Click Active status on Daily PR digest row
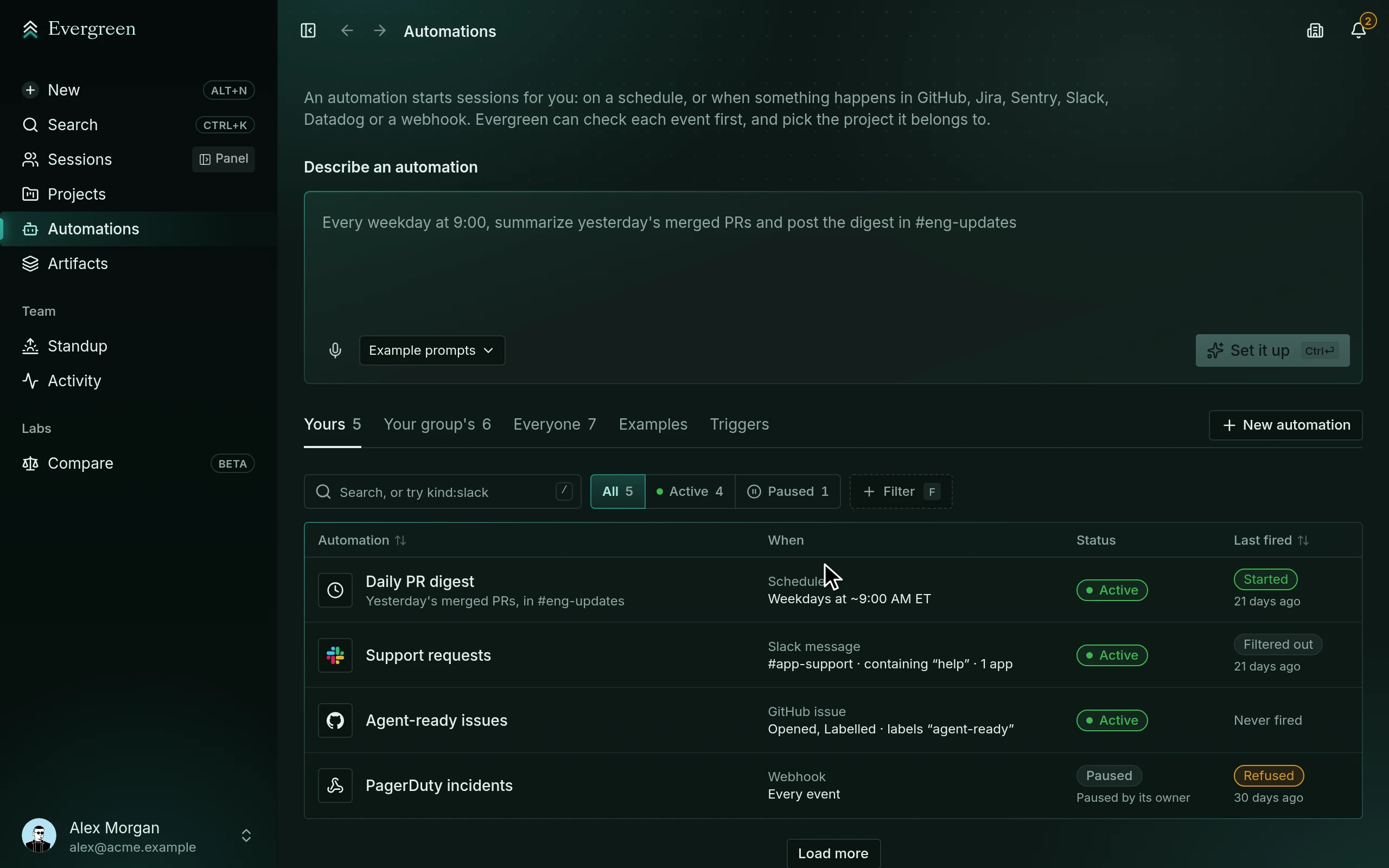 click(1112, 590)
